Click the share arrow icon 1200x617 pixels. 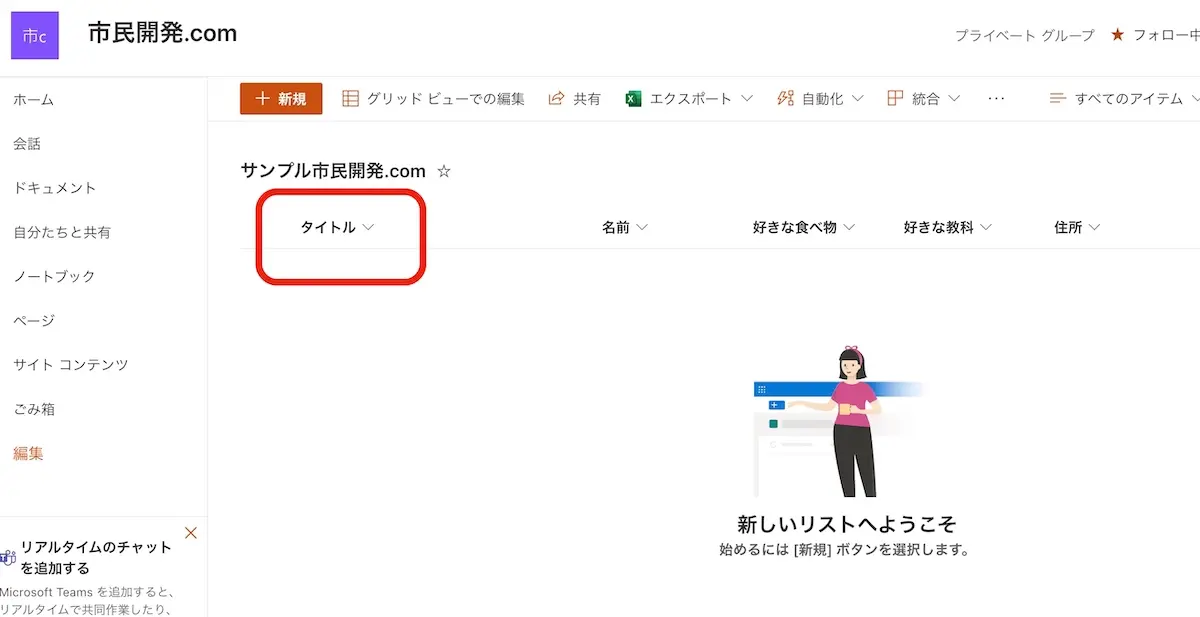click(x=557, y=99)
